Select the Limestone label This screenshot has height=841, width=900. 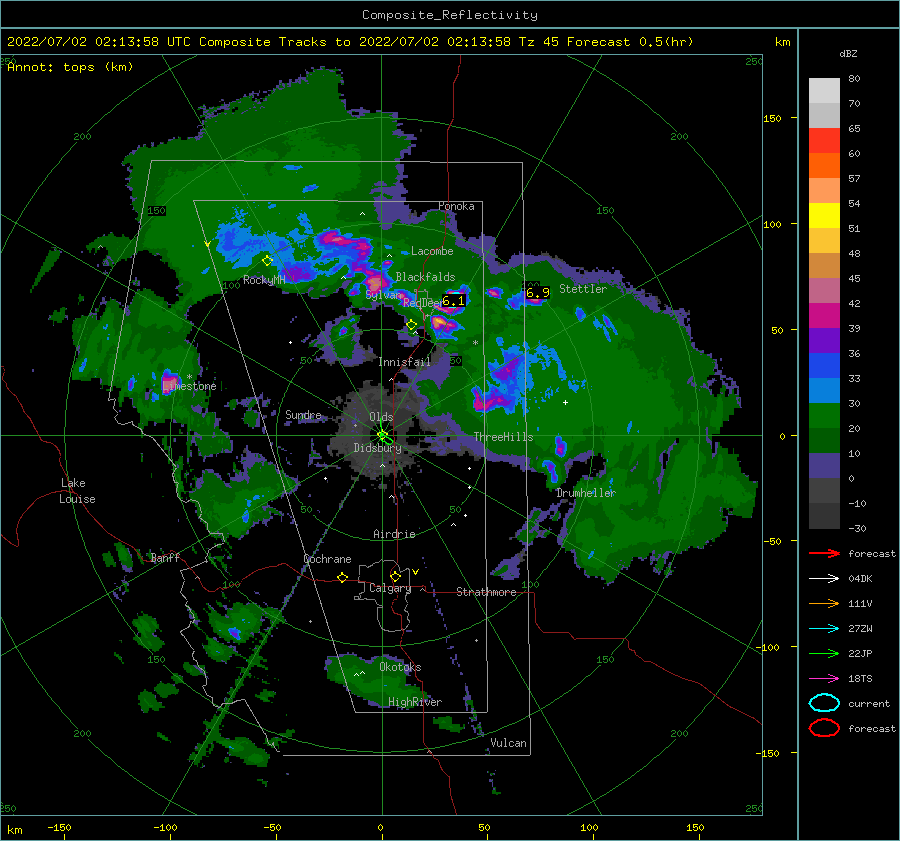189,386
